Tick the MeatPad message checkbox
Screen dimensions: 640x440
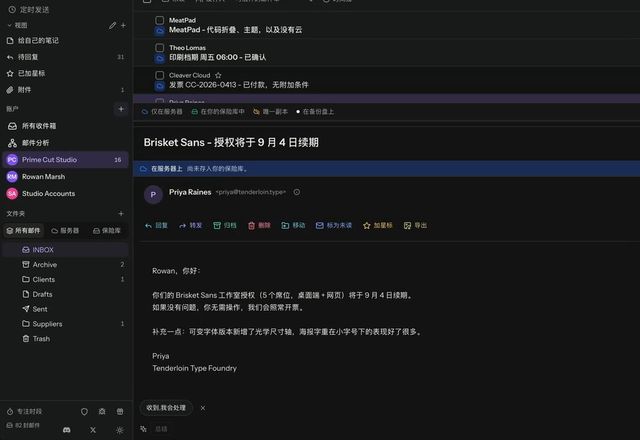pos(160,20)
